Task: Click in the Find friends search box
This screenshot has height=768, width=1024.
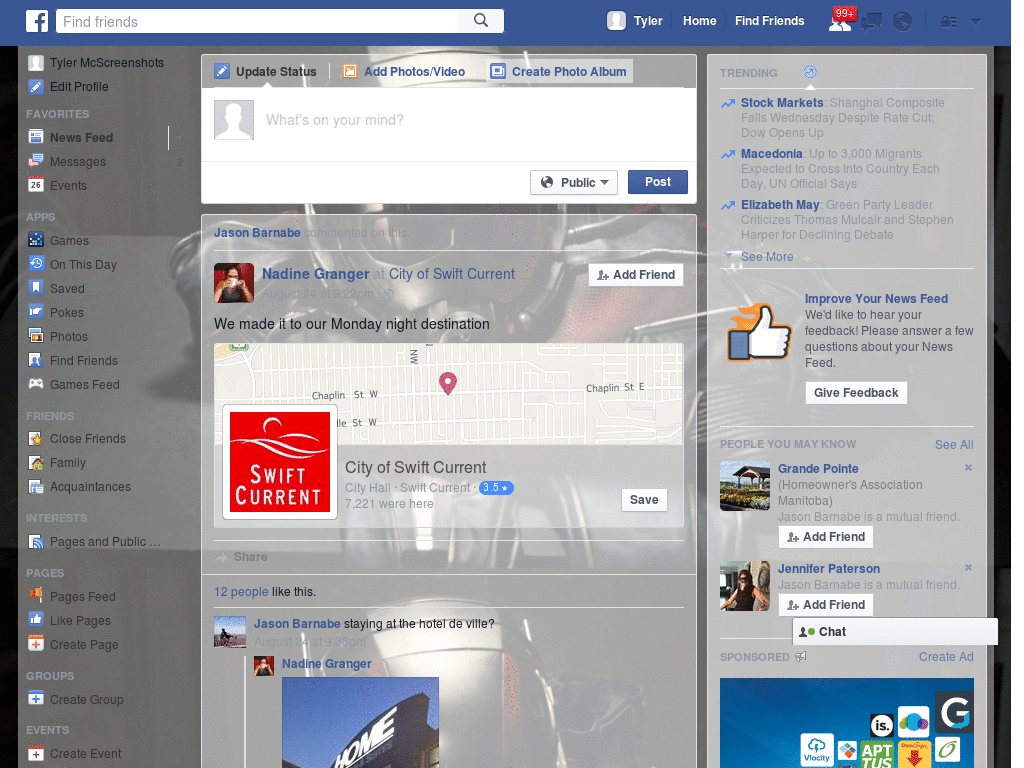Action: coord(257,21)
